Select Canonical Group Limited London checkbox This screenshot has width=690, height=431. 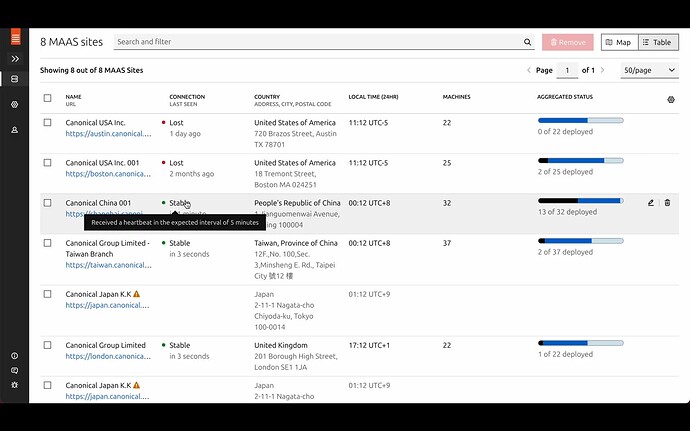coord(48,345)
